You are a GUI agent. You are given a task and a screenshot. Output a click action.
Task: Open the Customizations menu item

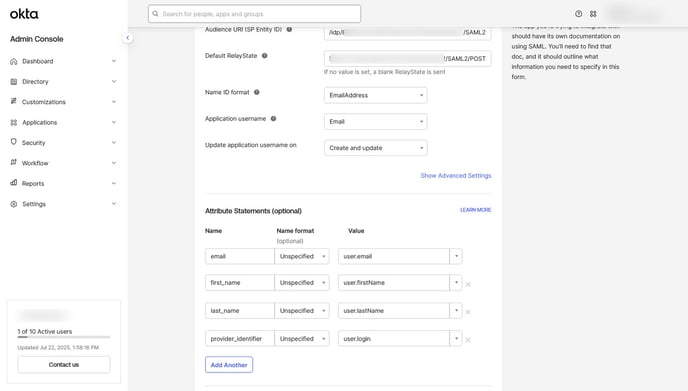pyautogui.click(x=64, y=102)
